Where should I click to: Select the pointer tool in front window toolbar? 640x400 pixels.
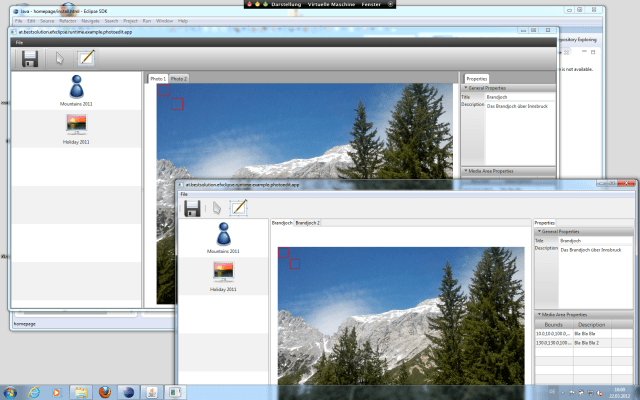[x=217, y=208]
